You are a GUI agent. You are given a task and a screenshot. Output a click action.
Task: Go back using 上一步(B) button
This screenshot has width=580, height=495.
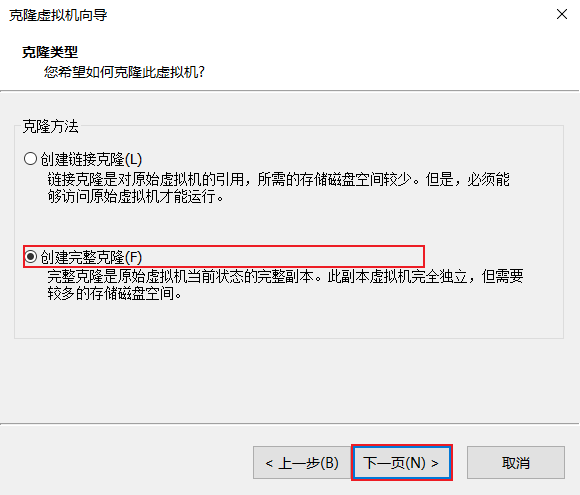pos(302,462)
